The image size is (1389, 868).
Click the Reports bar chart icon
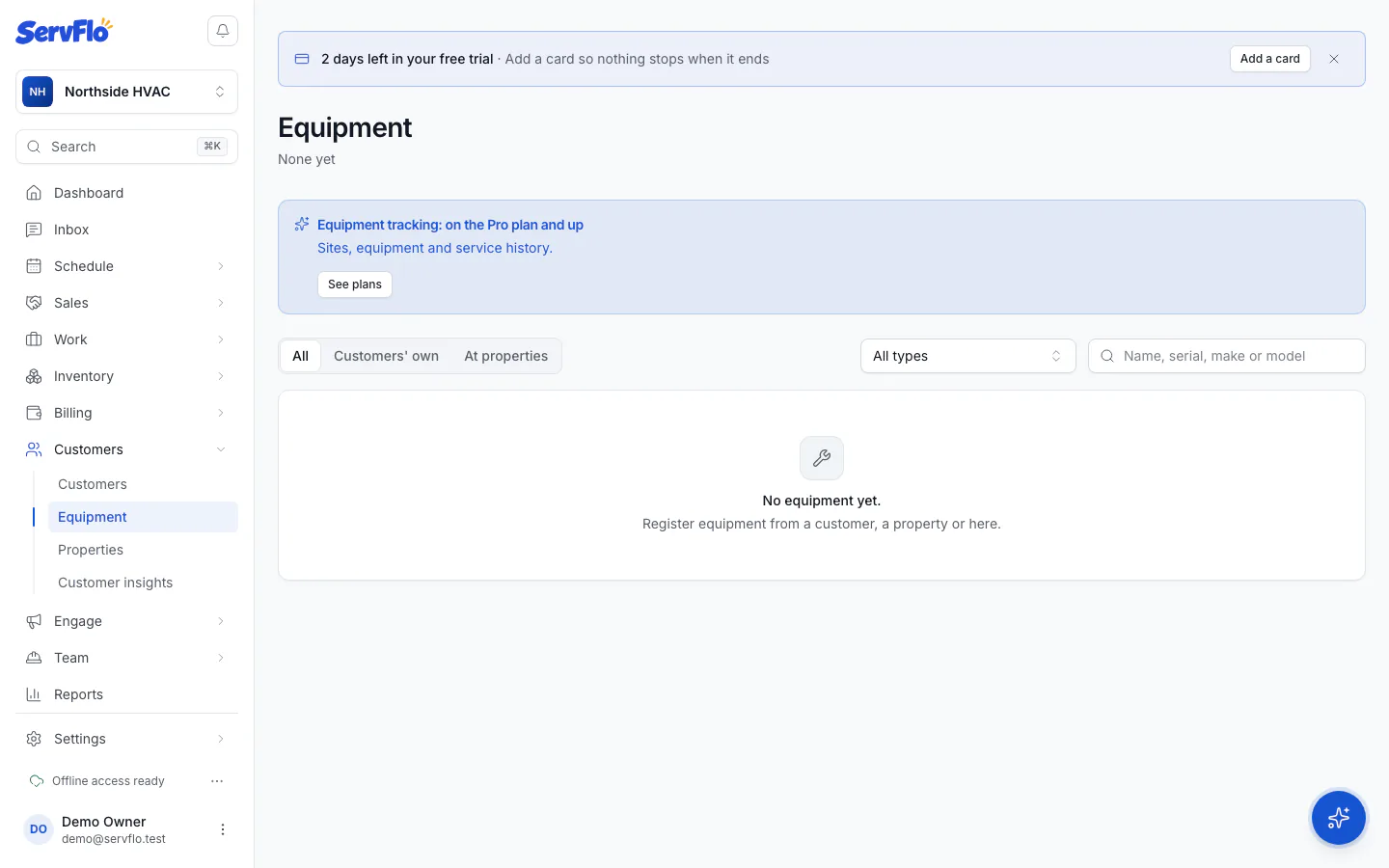(34, 694)
